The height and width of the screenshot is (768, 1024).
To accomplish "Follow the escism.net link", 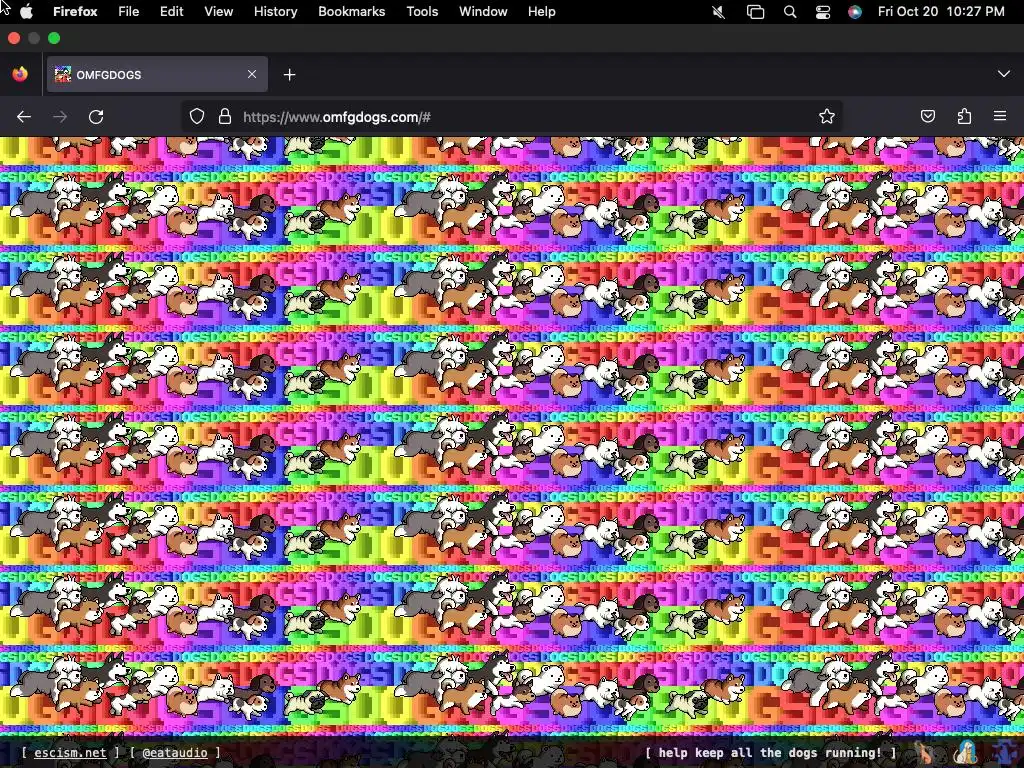I will 70,752.
